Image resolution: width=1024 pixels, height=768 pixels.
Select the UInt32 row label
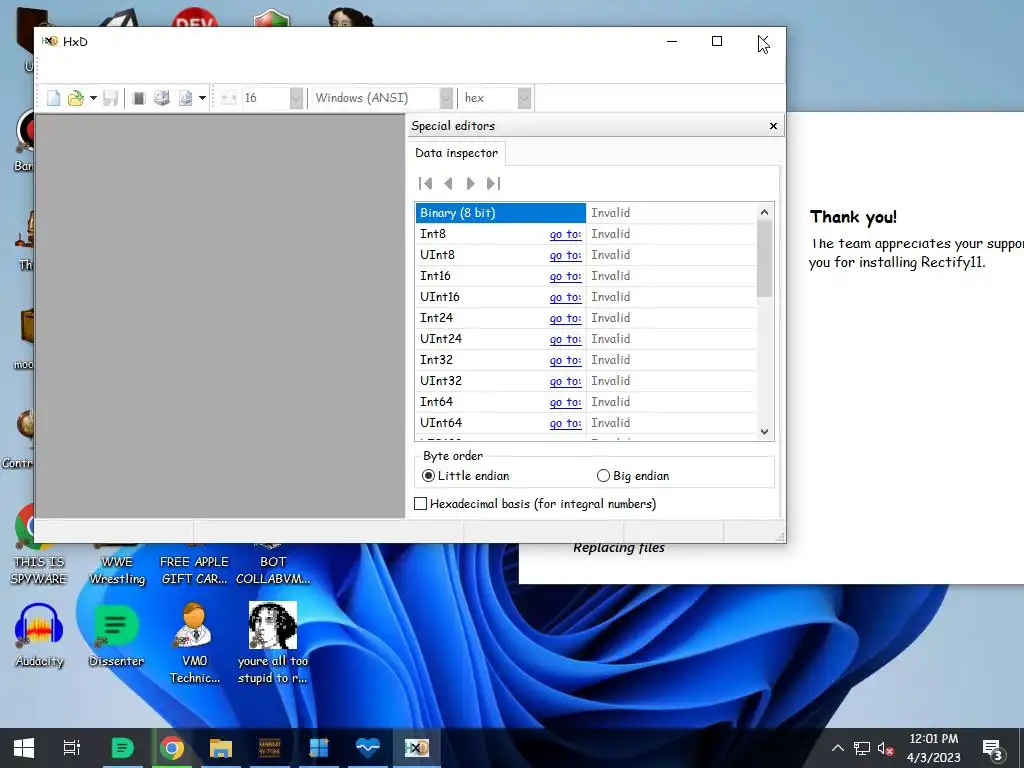tap(441, 381)
